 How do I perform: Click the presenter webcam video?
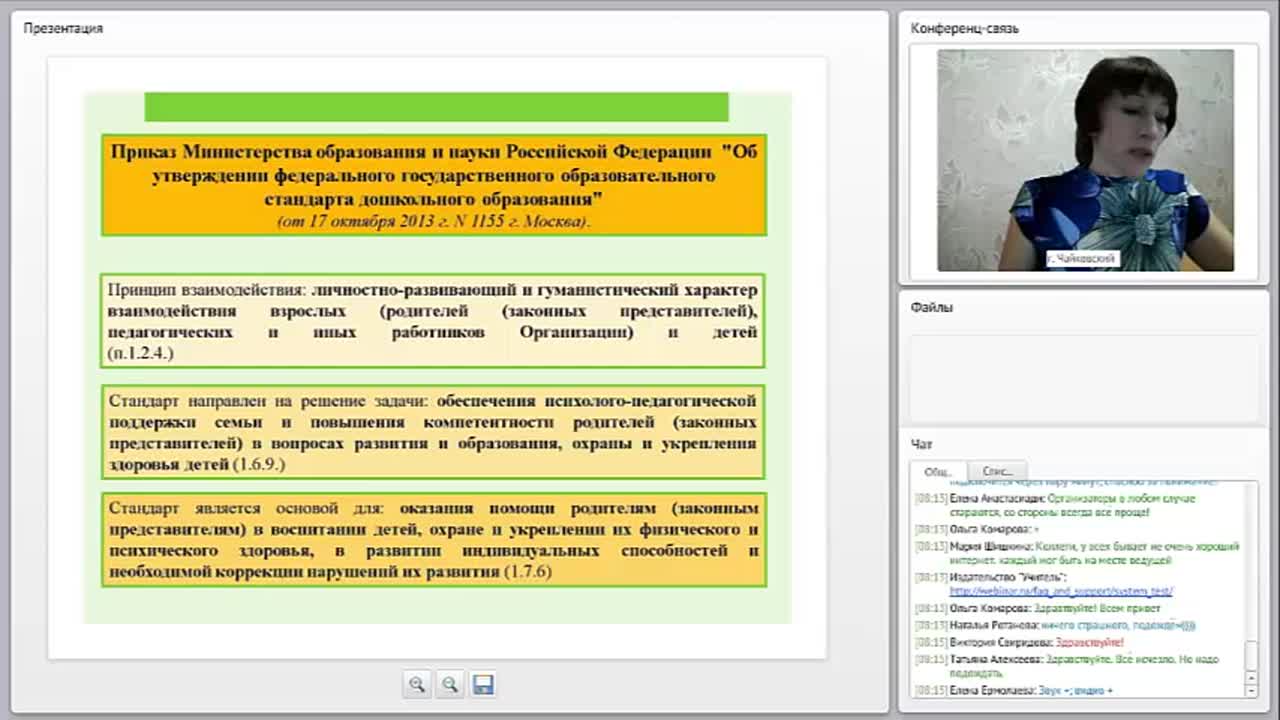[1085, 160]
